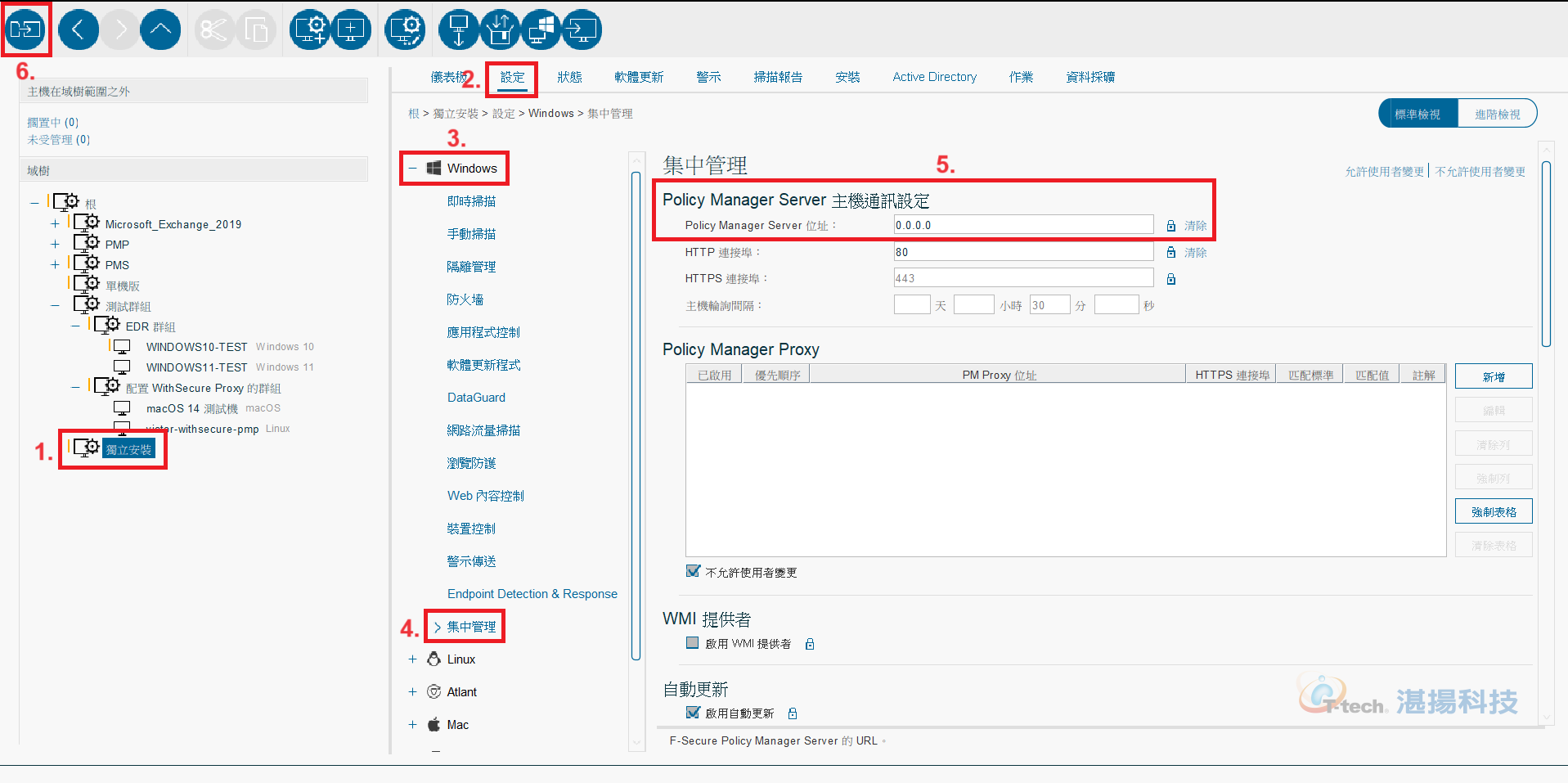The image size is (1568, 783).
Task: Expand the Mac settings section
Action: pos(413,724)
